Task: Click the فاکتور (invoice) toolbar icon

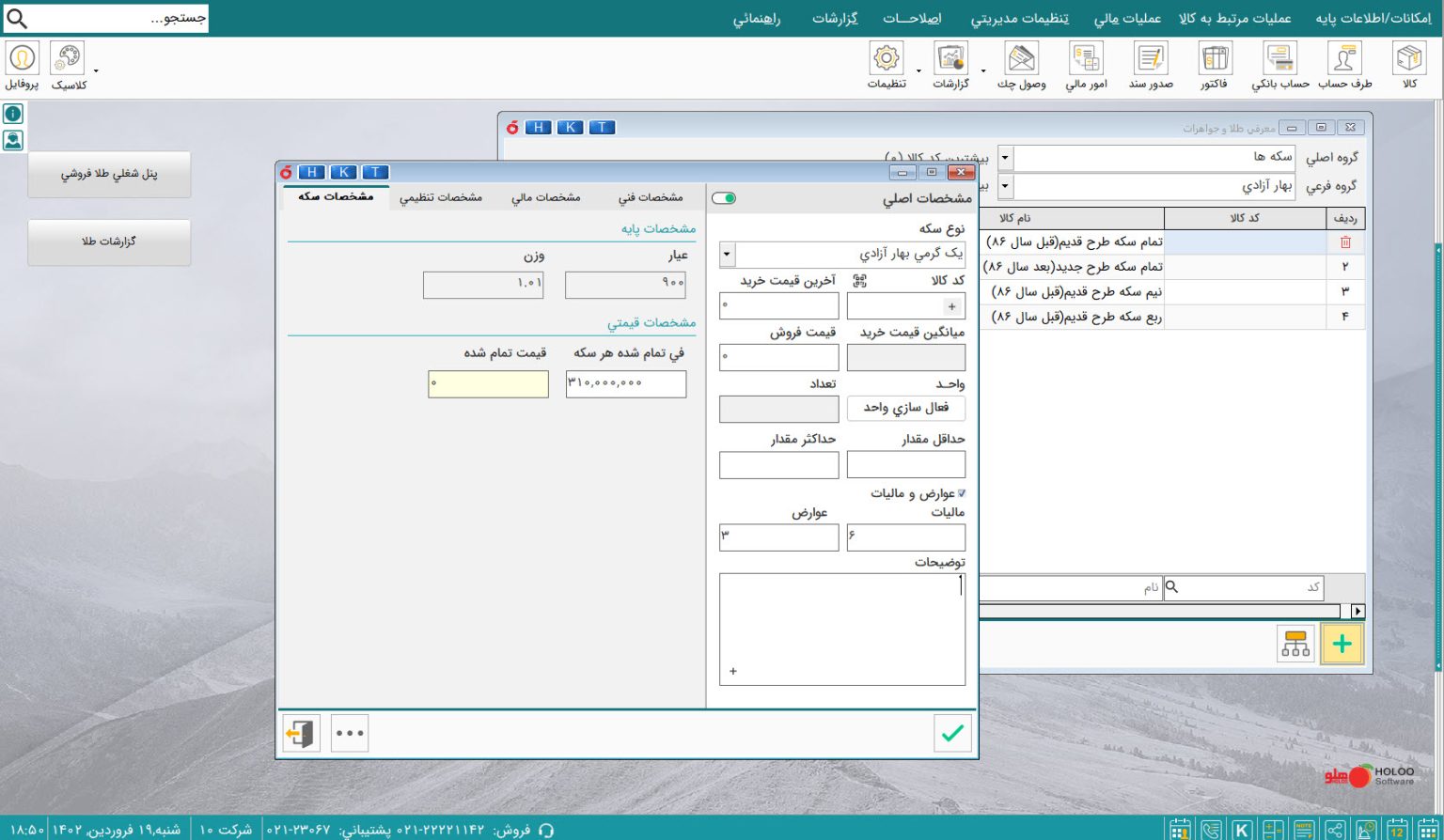Action: tap(1214, 64)
